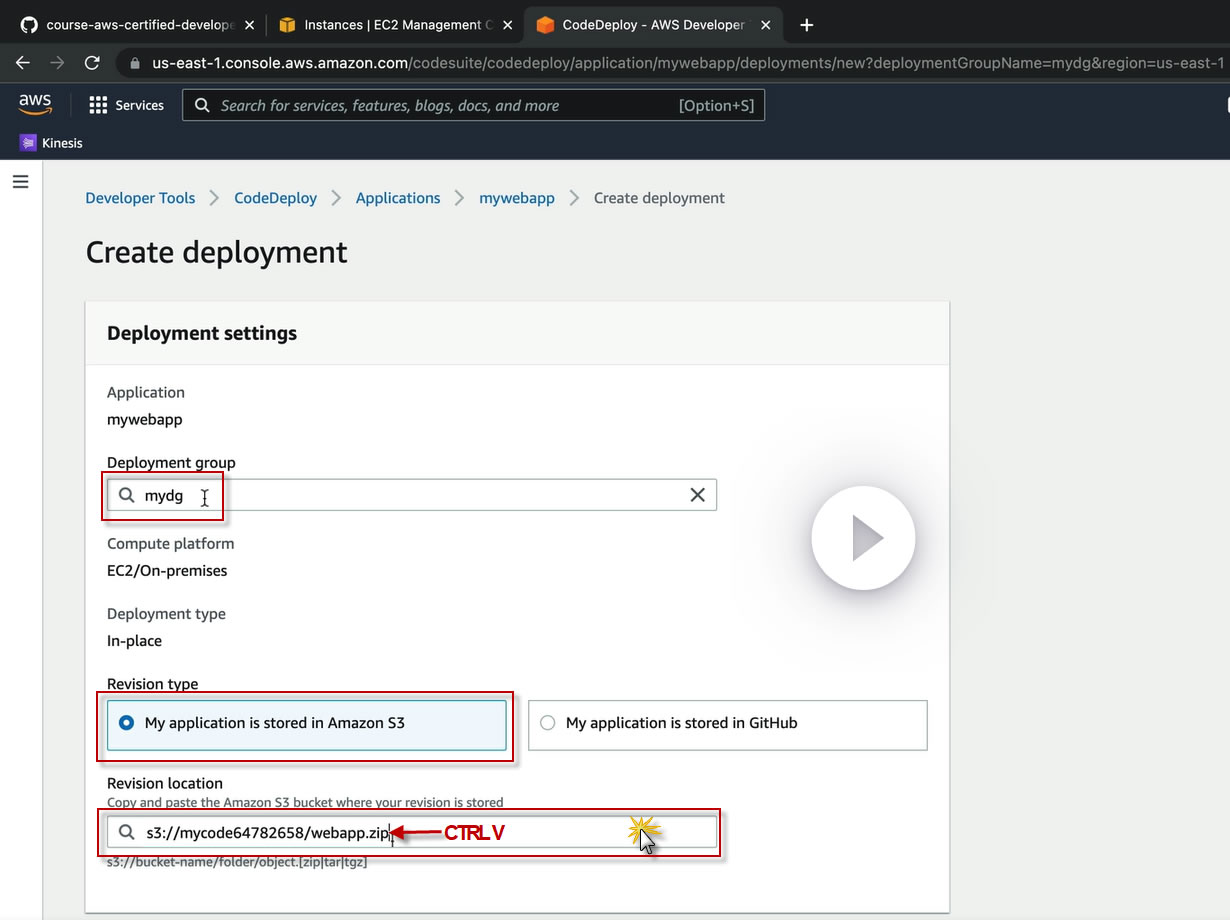Viewport: 1230px width, 920px height.
Task: Open the hamburger side navigation menu
Action: tap(20, 182)
